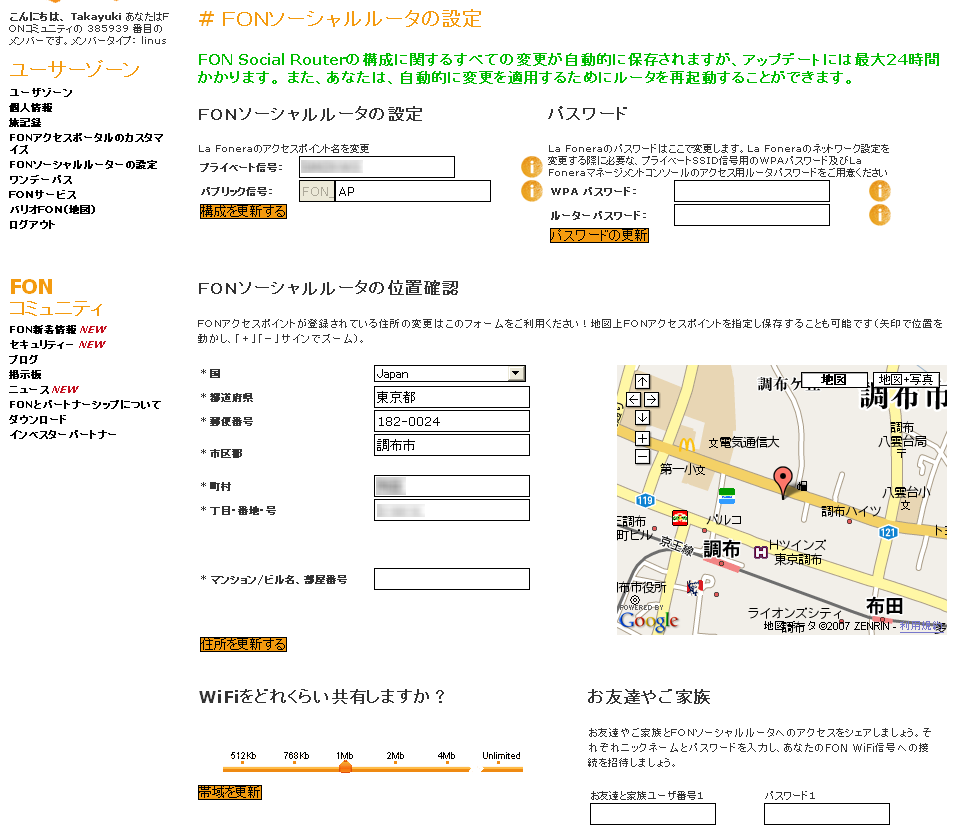Image resolution: width=964 pixels, height=830 pixels.
Task: Click route 119 badge on the map
Action: point(645,500)
